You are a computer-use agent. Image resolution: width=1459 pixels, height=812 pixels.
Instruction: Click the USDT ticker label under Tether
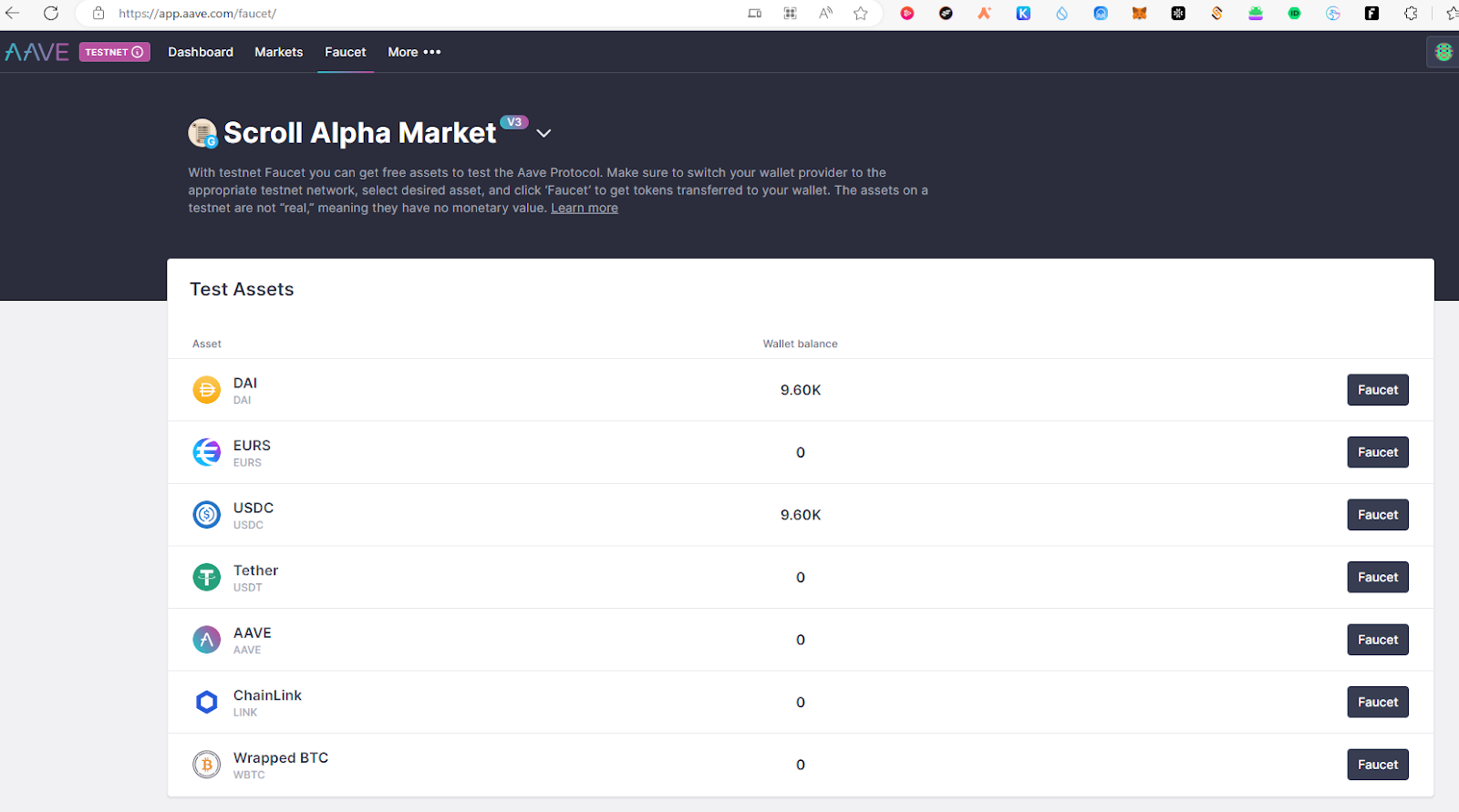247,588
